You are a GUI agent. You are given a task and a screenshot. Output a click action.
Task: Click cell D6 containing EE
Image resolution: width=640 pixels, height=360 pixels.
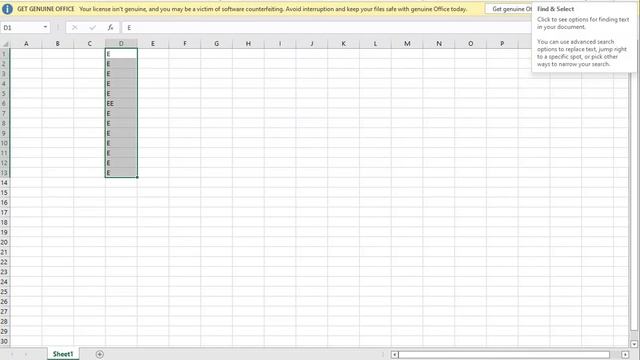coord(121,103)
